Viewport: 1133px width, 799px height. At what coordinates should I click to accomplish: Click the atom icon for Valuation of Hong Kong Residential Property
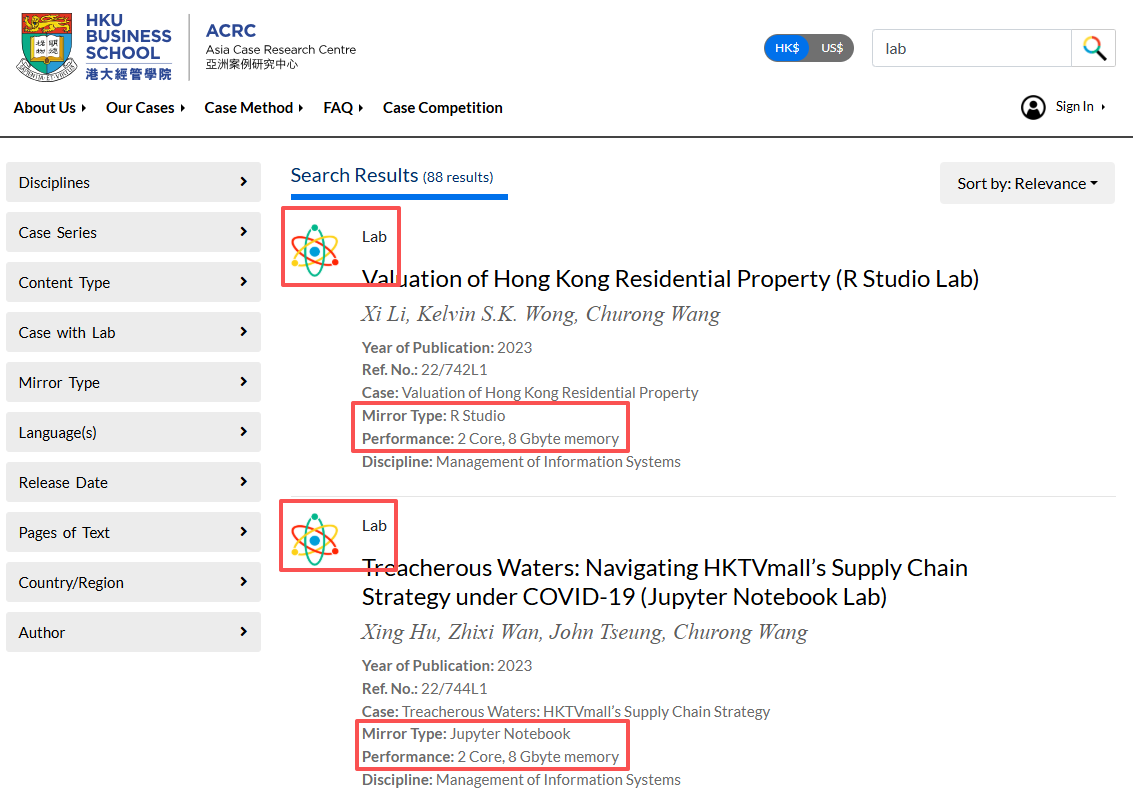pyautogui.click(x=314, y=251)
